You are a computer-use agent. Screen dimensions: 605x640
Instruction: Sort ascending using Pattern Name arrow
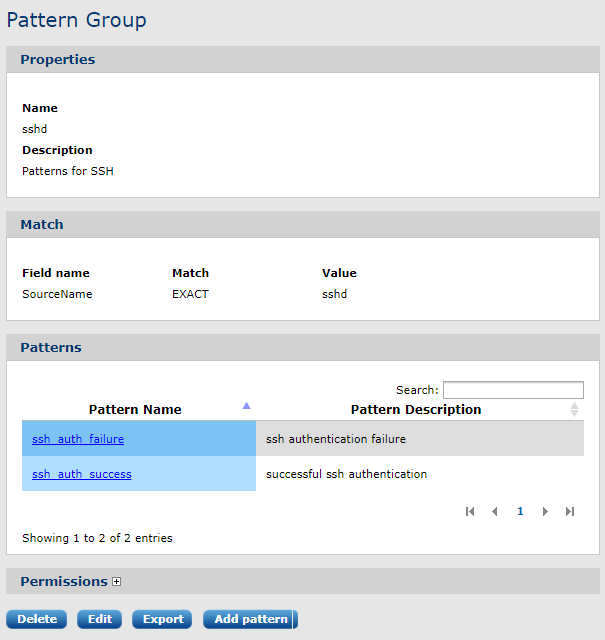pos(246,405)
